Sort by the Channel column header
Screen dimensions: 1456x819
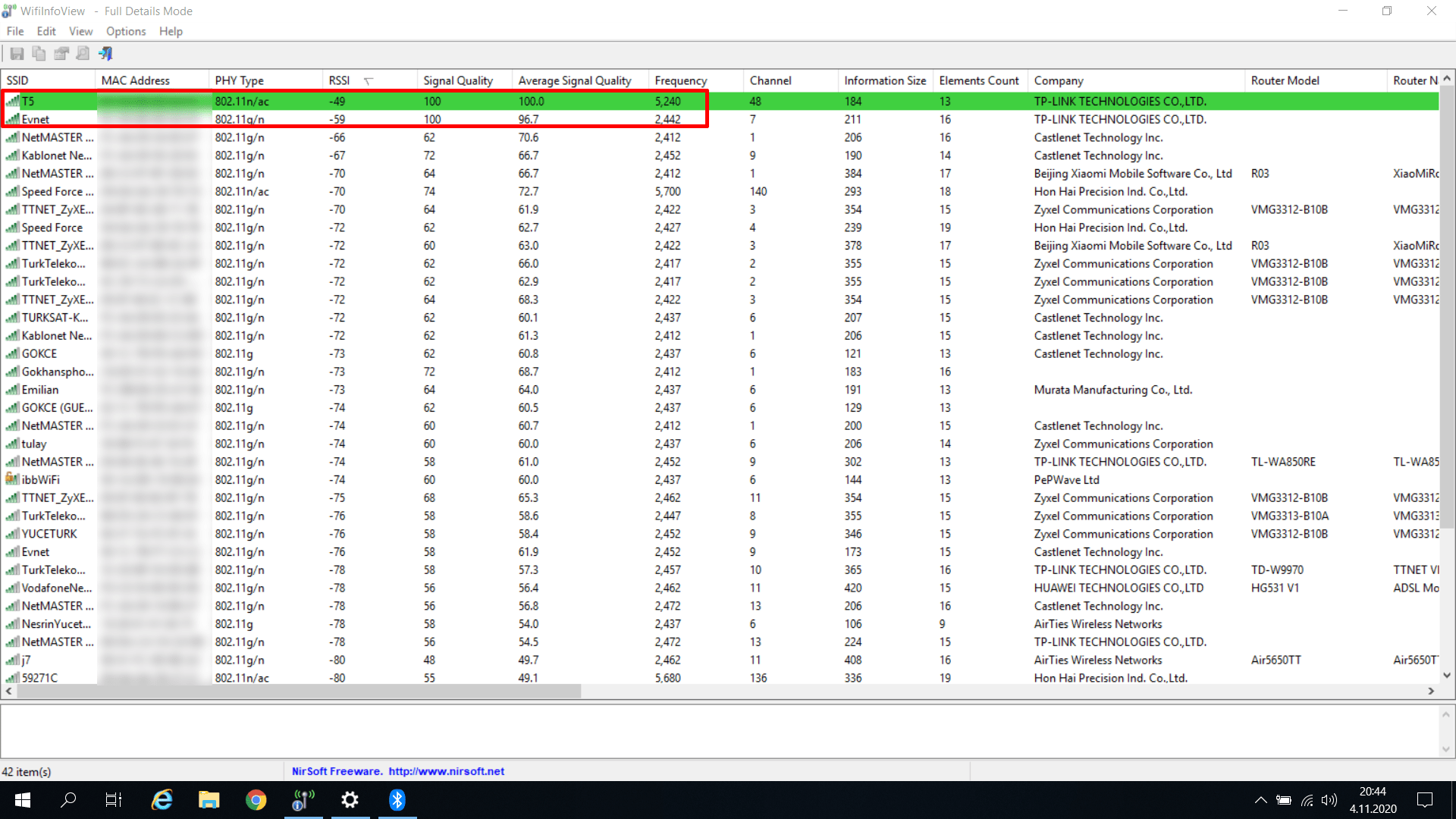(x=770, y=80)
